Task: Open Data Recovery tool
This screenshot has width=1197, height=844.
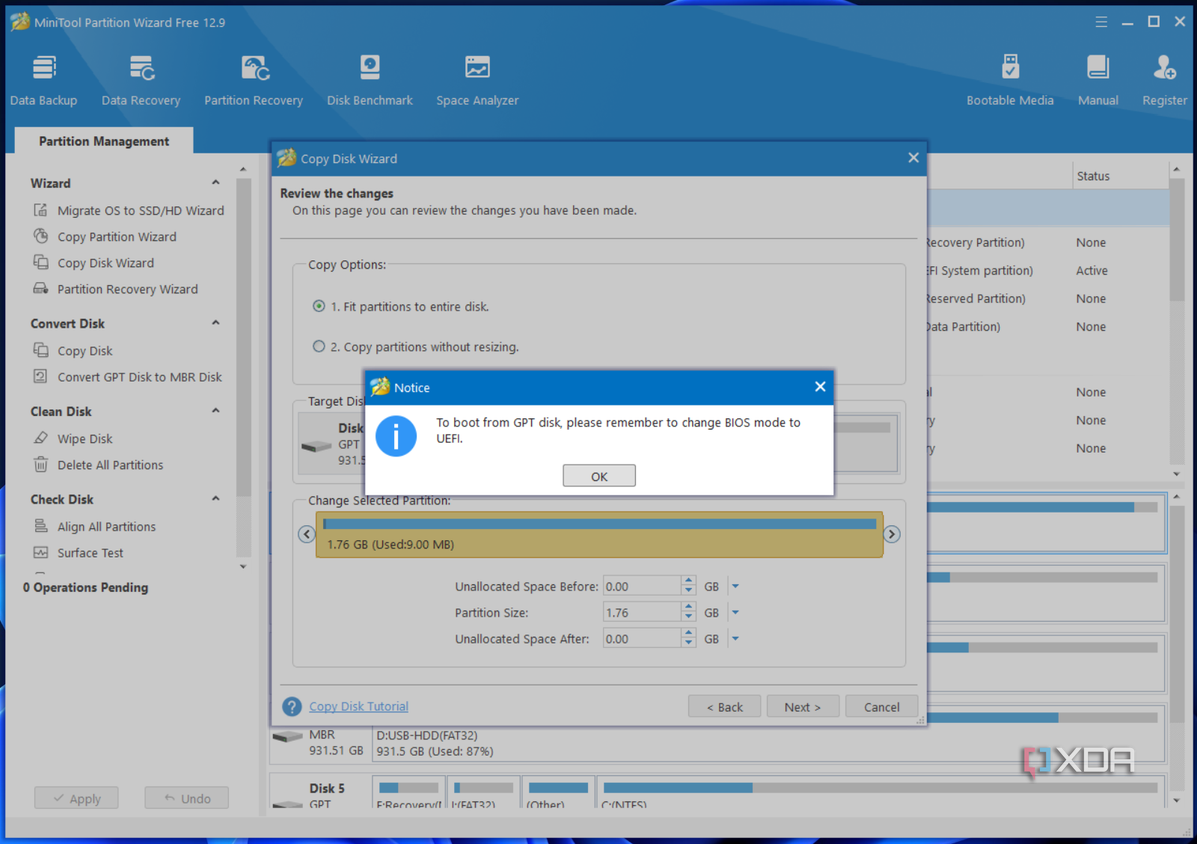Action: [x=140, y=80]
